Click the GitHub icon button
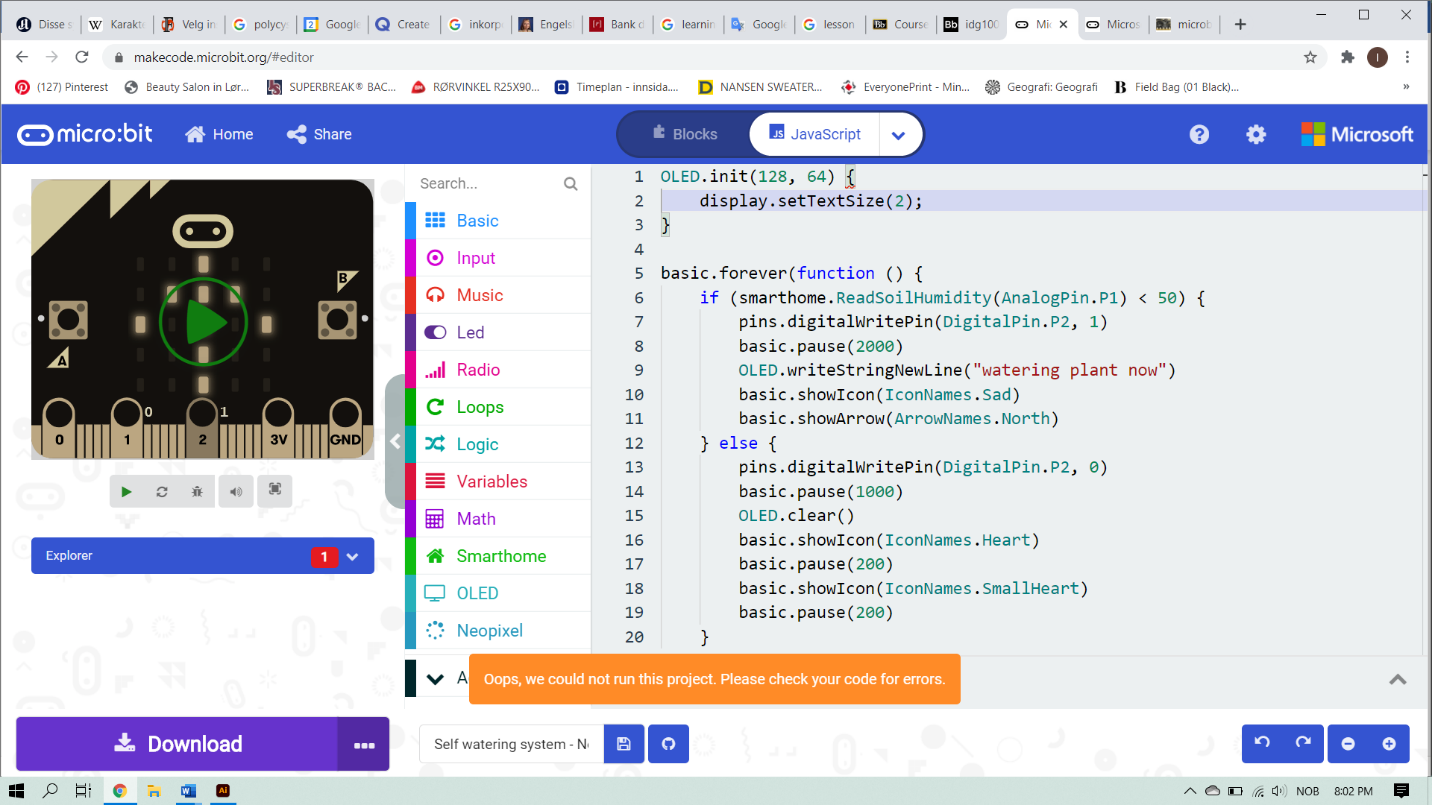The width and height of the screenshot is (1432, 805). click(669, 744)
